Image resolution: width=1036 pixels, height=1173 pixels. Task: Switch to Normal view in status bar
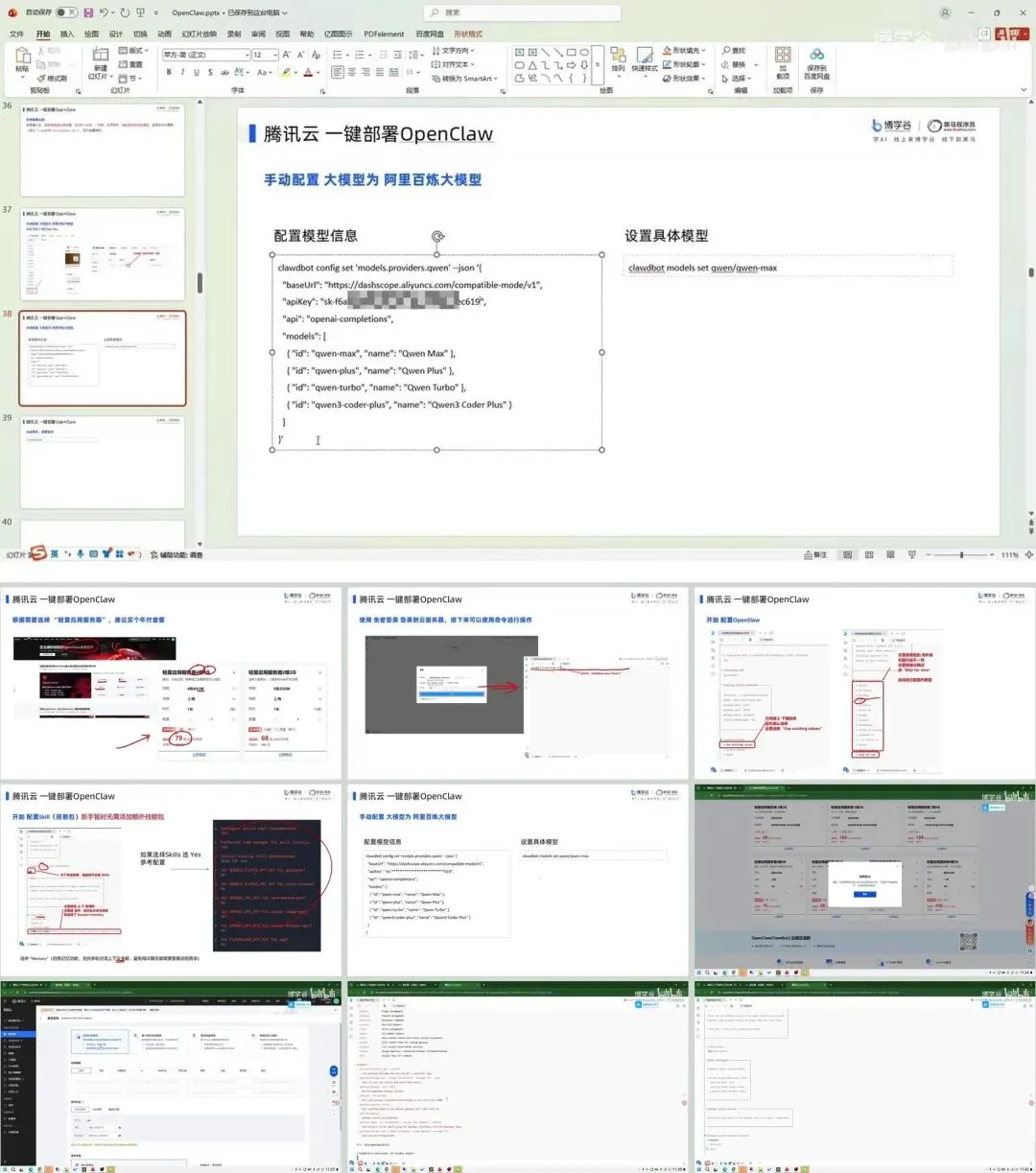point(847,554)
